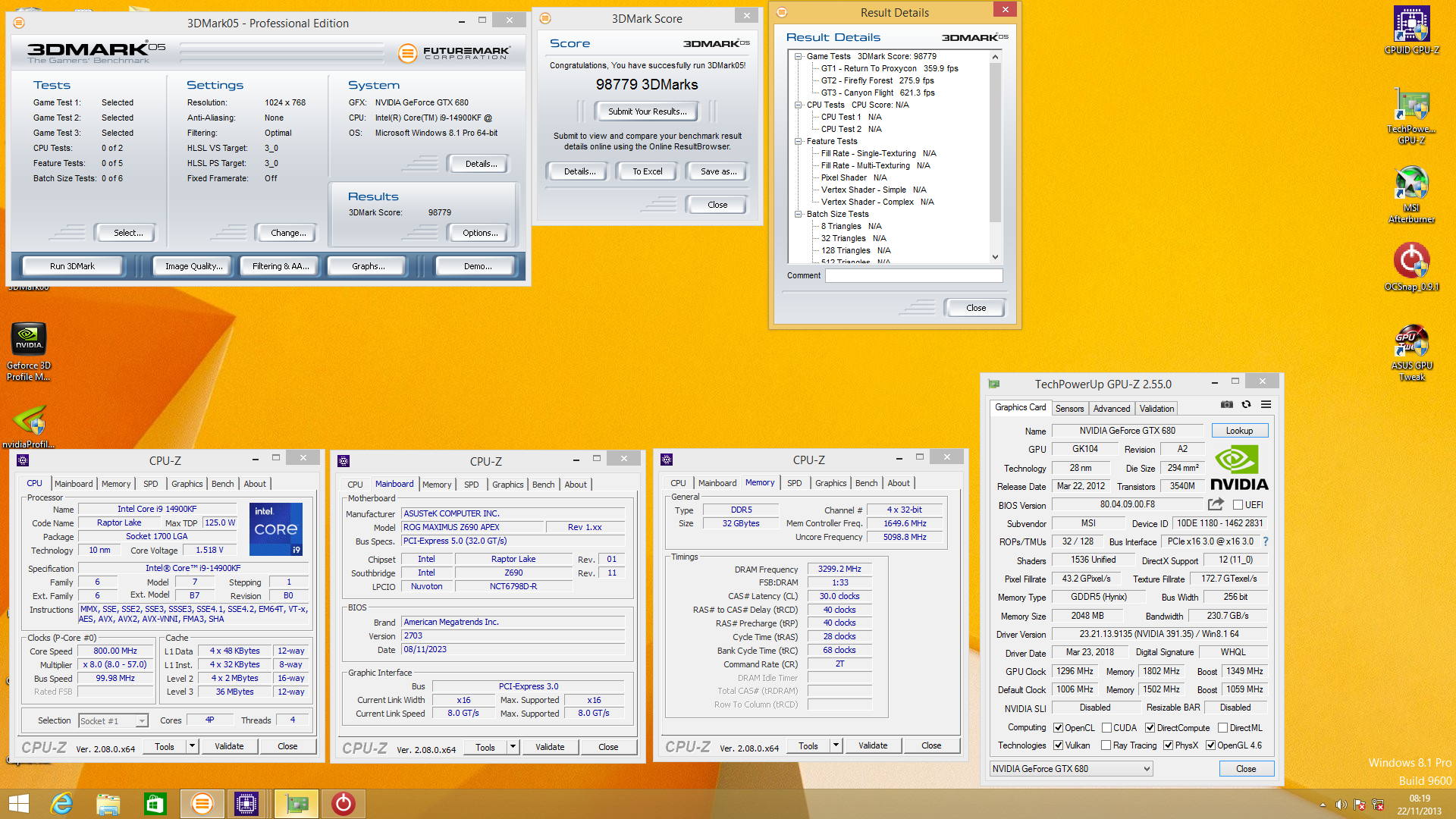The image size is (1456, 819).
Task: Click the Result Details scrollbar up arrow
Action: 996,57
